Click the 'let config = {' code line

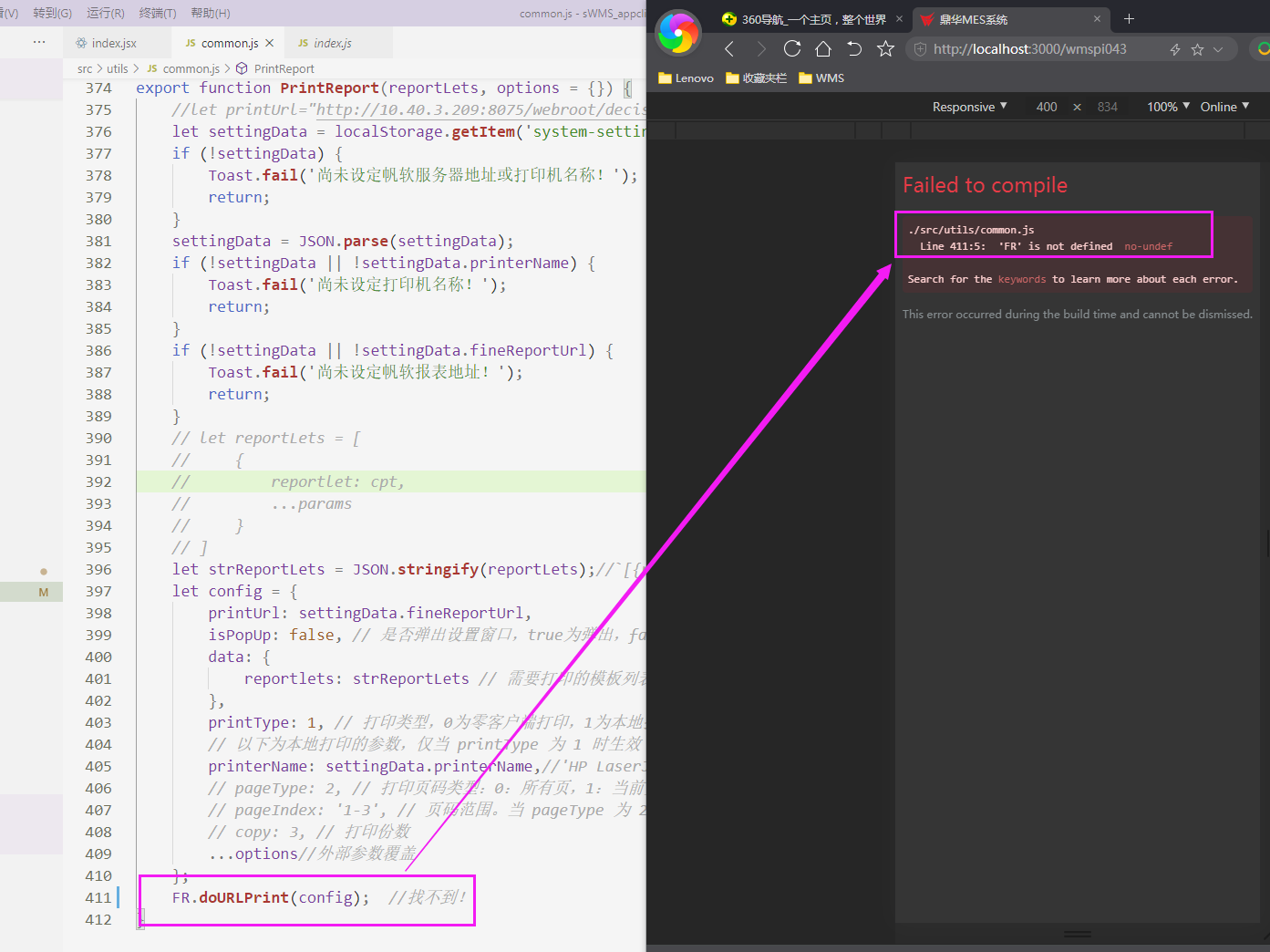235,591
